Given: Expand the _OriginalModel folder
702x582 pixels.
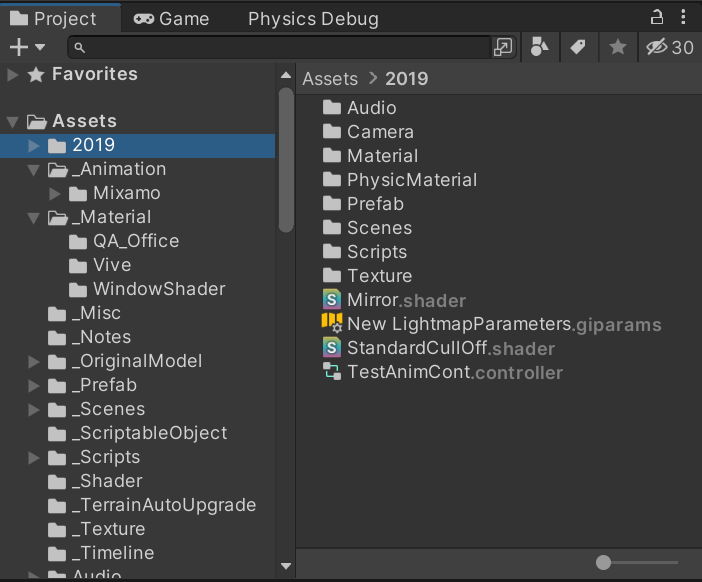Looking at the screenshot, I should pyautogui.click(x=34, y=362).
